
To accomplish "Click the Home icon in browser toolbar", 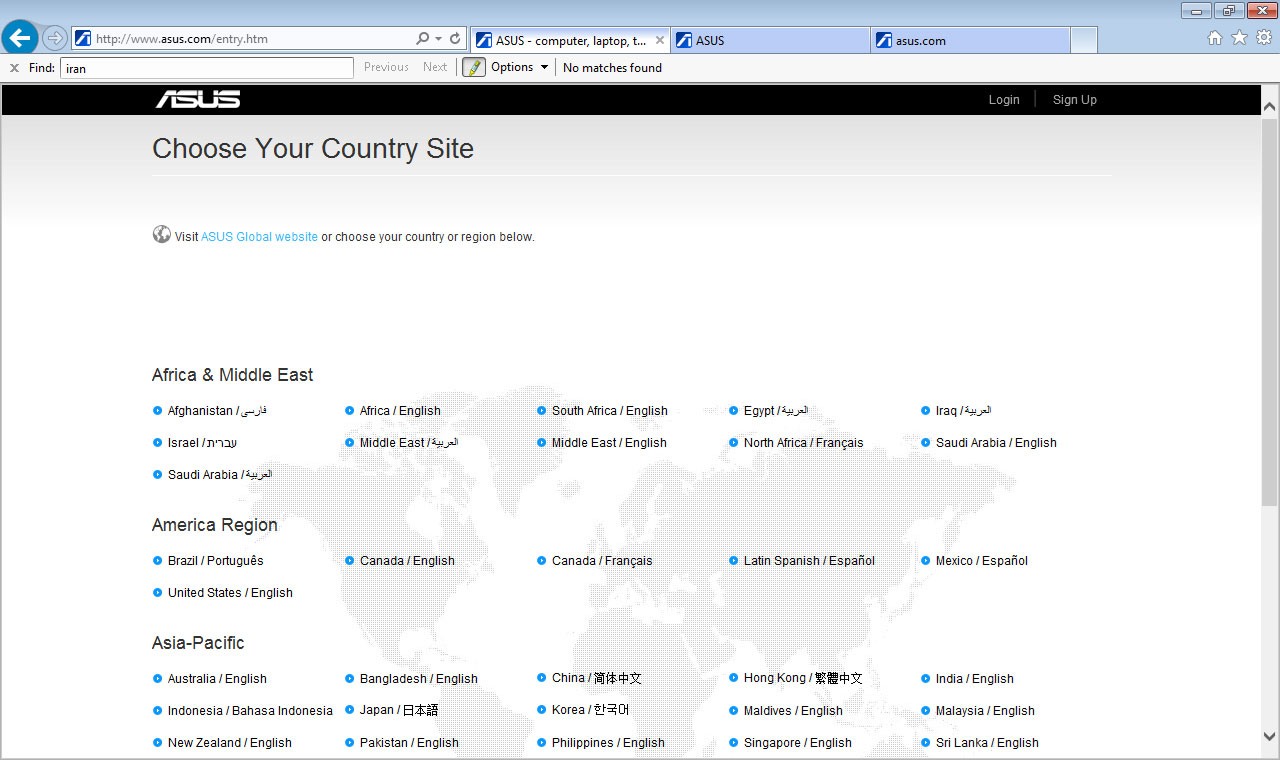I will click(x=1215, y=38).
